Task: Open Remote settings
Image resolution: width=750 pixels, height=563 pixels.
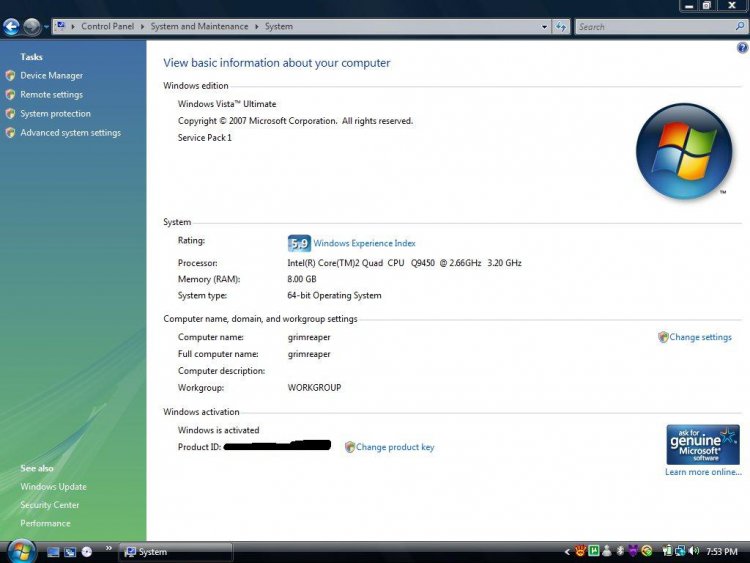Action: point(51,95)
